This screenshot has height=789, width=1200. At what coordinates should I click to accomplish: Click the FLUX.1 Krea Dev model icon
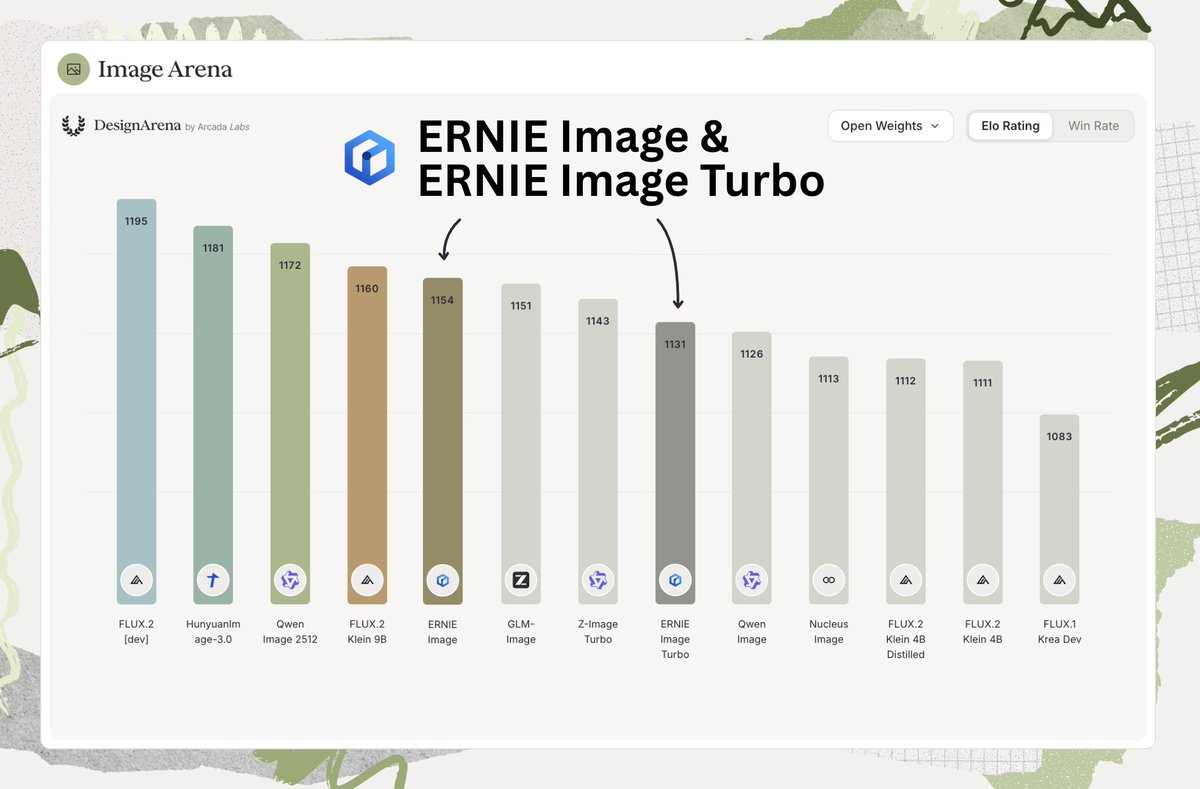(1059, 580)
